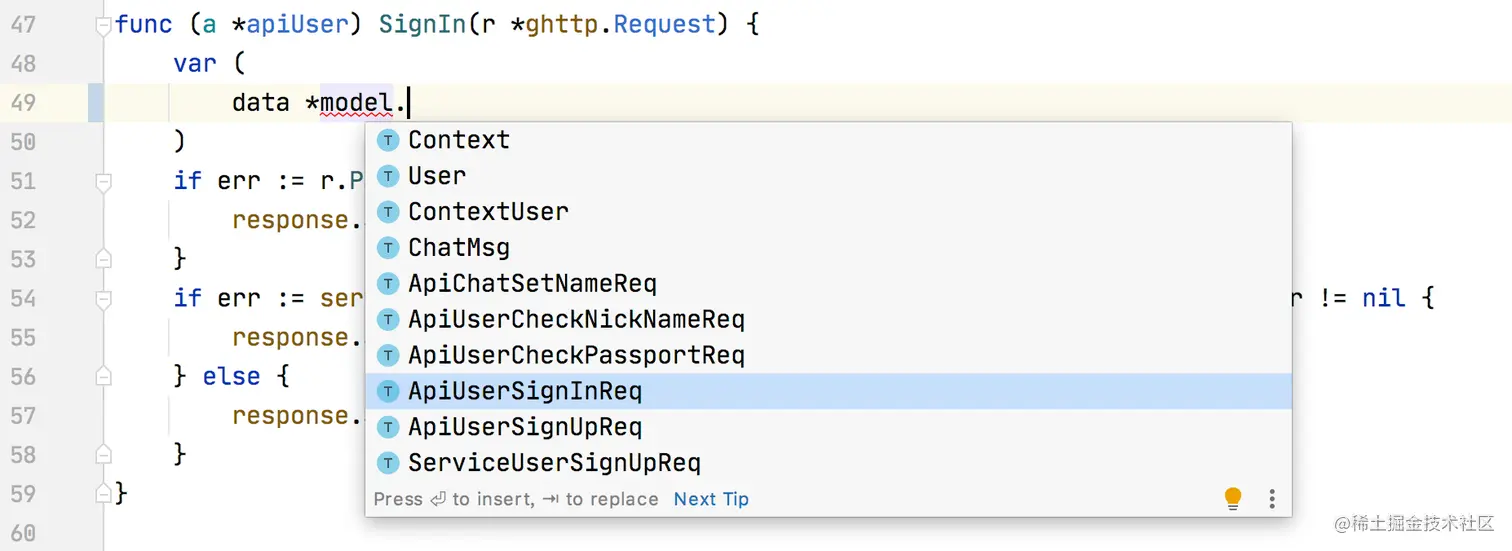This screenshot has height=551, width=1512.
Task: Collapse the if block fold on line 51
Action: tap(103, 182)
